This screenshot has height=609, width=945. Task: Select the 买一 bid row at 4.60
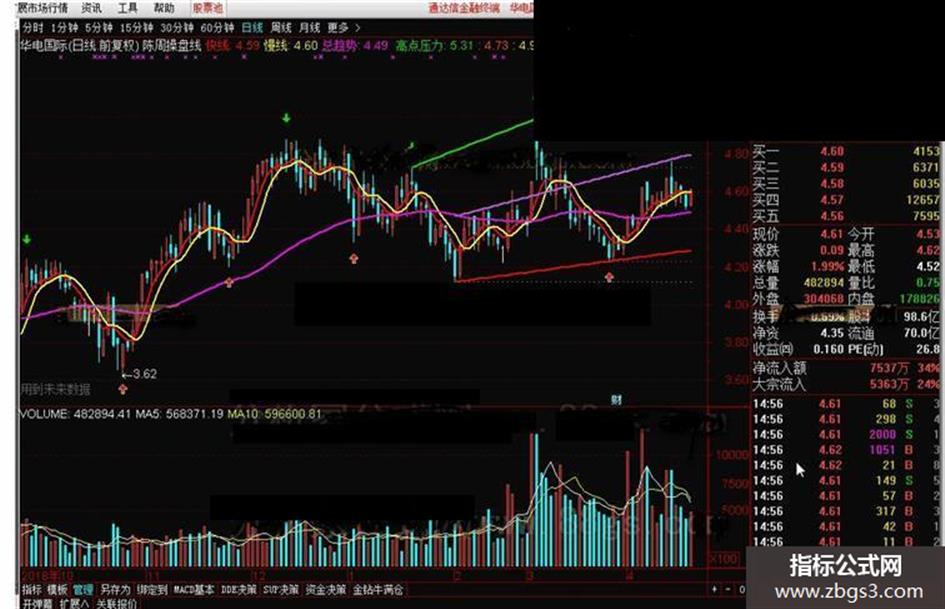pos(846,151)
